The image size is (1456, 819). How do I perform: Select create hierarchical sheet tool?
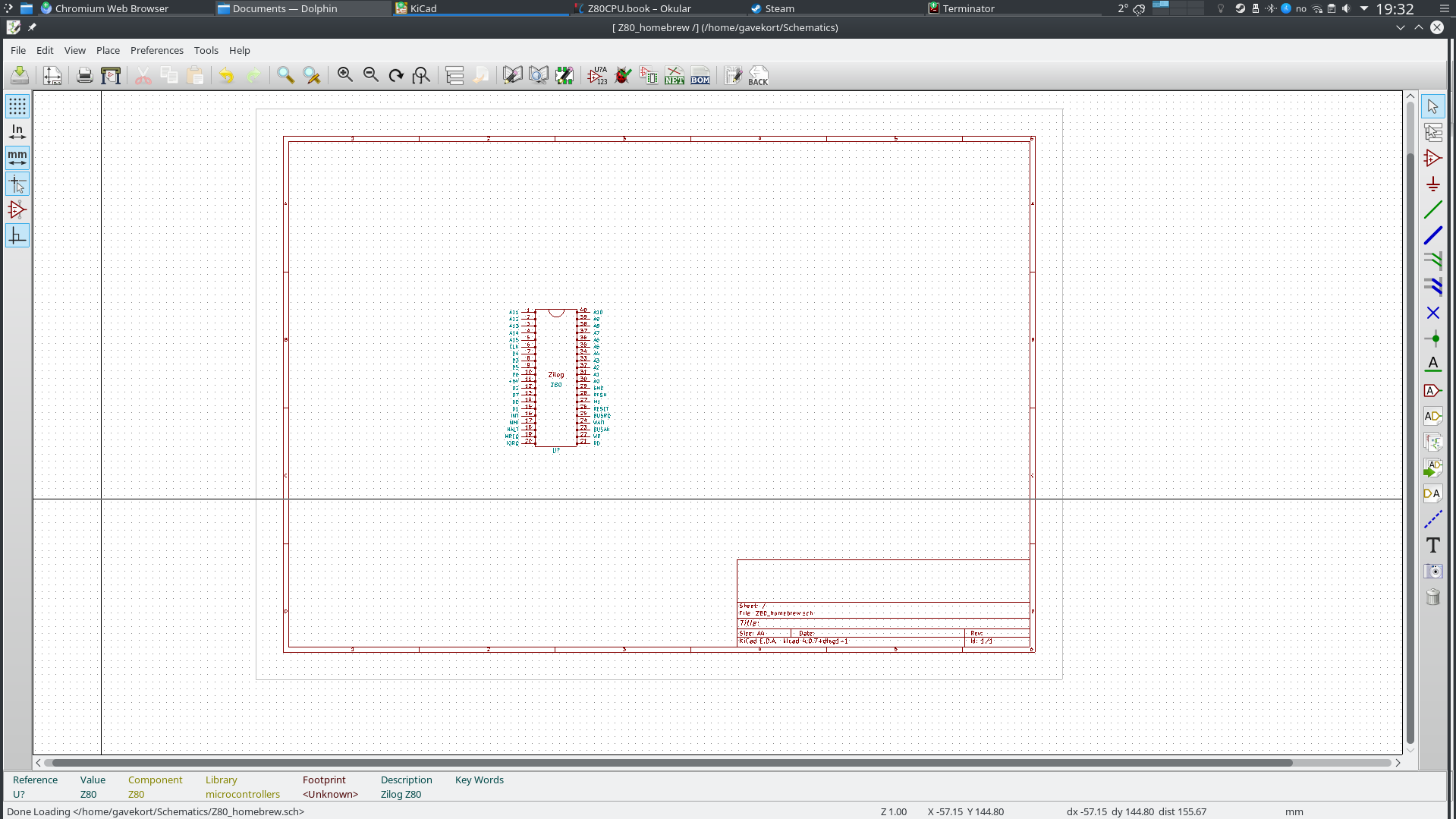[x=1432, y=442]
